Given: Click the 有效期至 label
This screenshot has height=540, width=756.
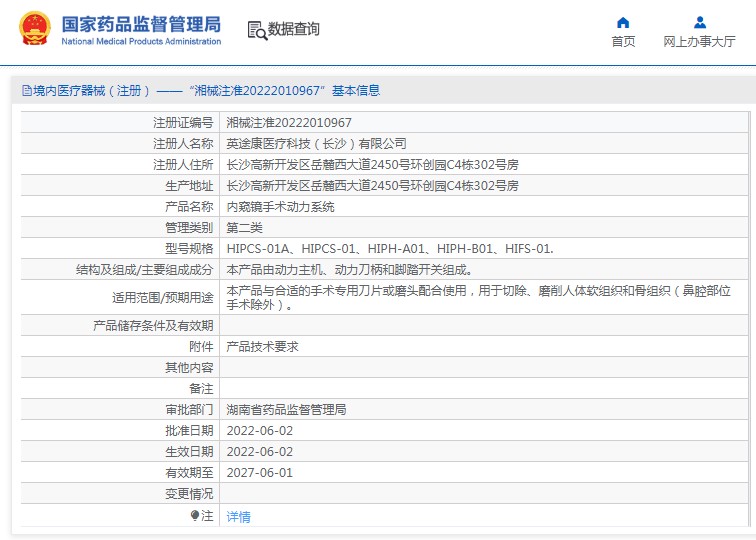Looking at the screenshot, I should click(189, 472).
